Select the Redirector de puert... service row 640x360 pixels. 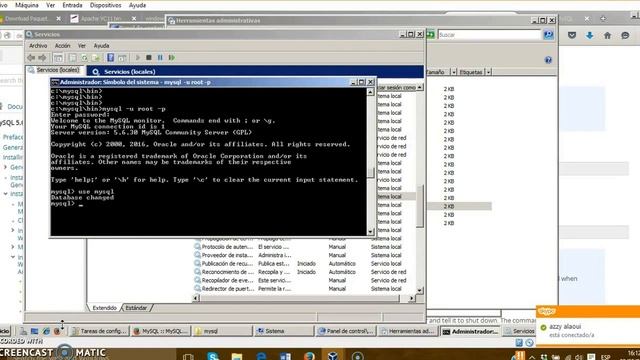pyautogui.click(x=304, y=289)
